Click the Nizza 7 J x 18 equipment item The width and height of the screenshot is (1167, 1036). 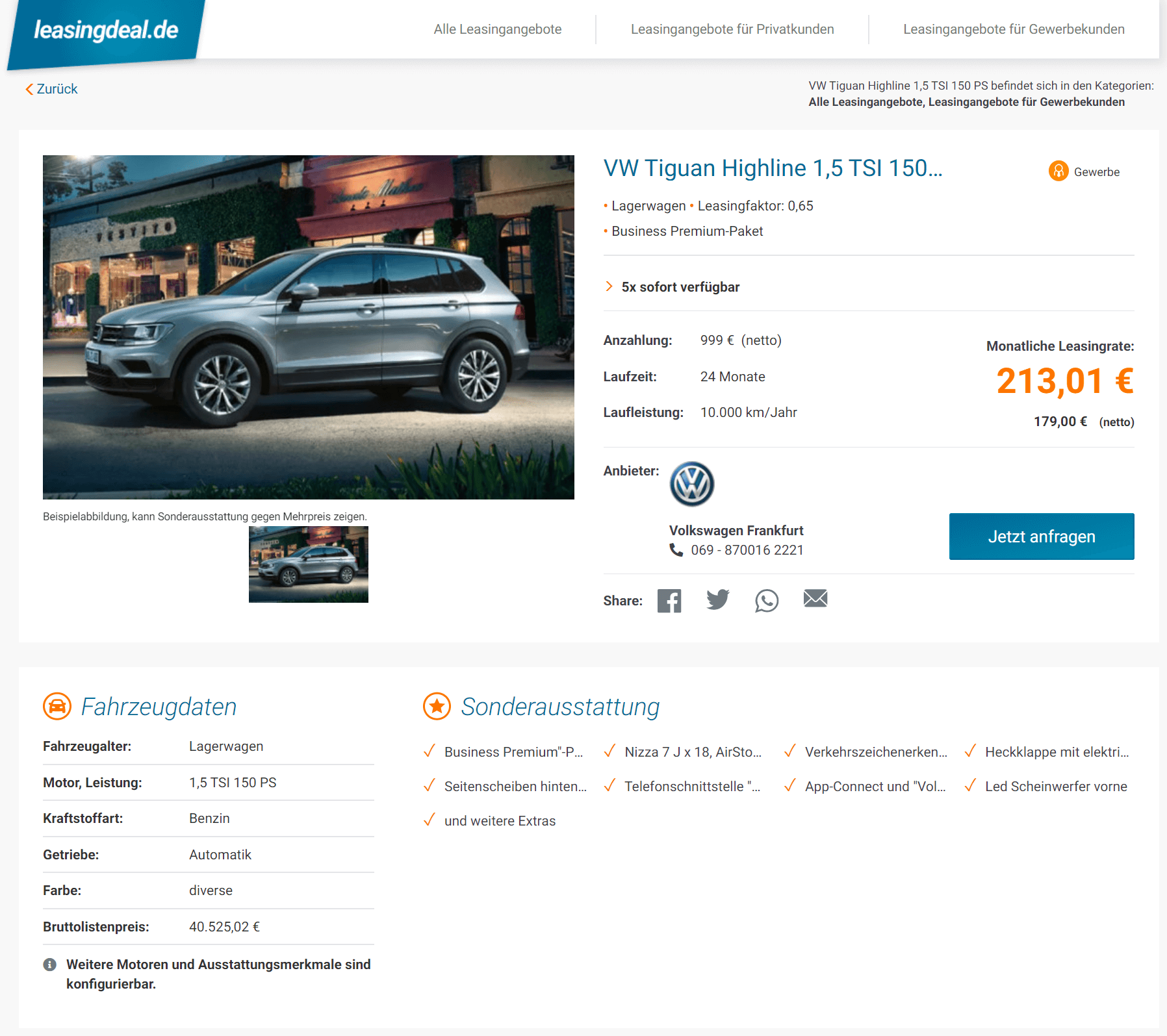click(x=693, y=752)
